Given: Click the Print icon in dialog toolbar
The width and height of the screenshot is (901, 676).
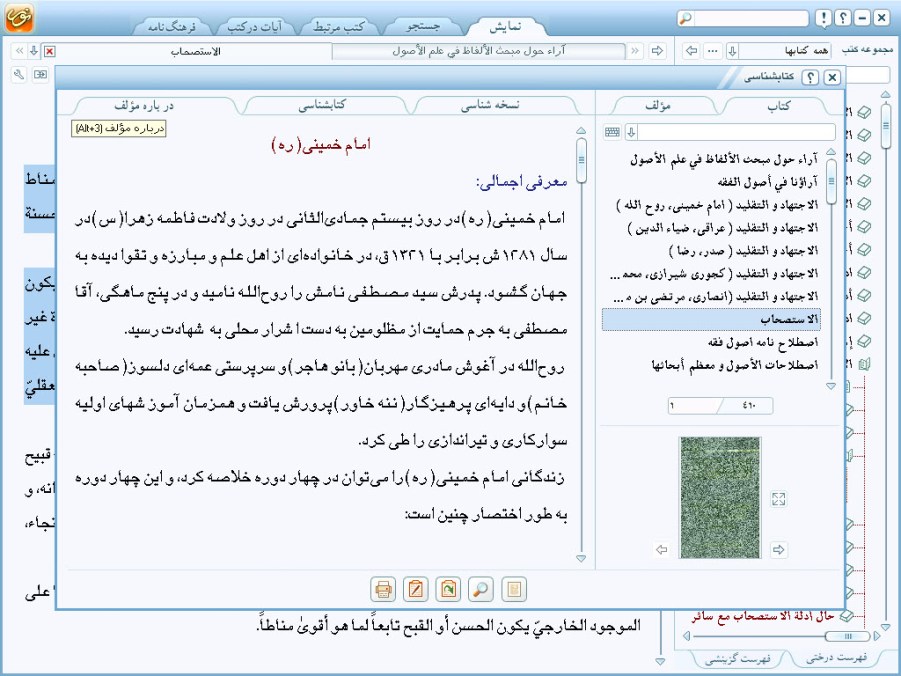Looking at the screenshot, I should coord(383,589).
